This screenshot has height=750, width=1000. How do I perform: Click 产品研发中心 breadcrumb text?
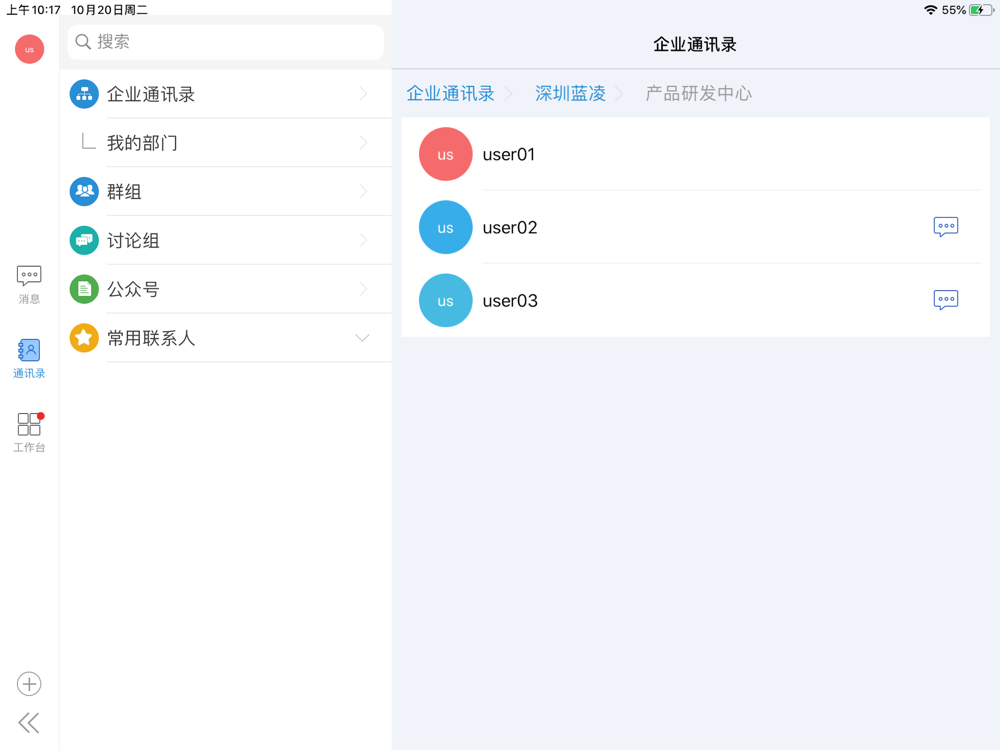(698, 94)
